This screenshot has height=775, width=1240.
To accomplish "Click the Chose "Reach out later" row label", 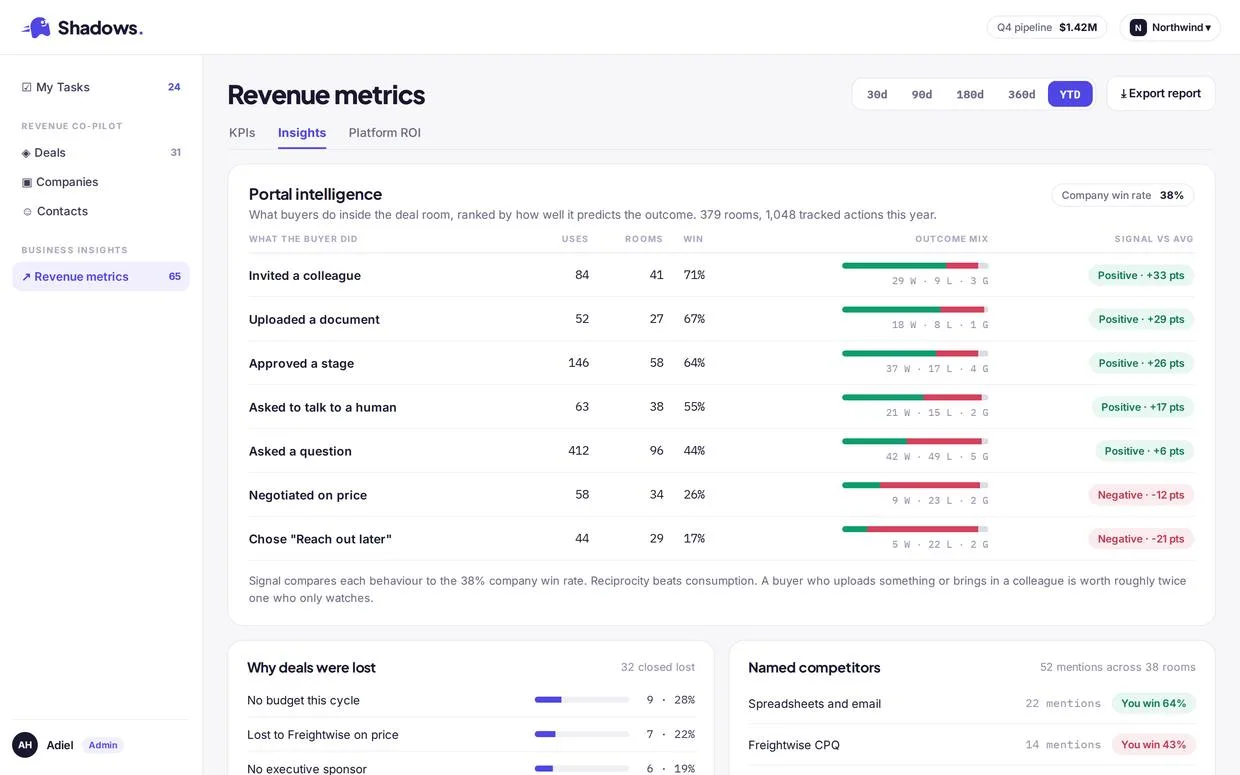I will [x=320, y=539].
